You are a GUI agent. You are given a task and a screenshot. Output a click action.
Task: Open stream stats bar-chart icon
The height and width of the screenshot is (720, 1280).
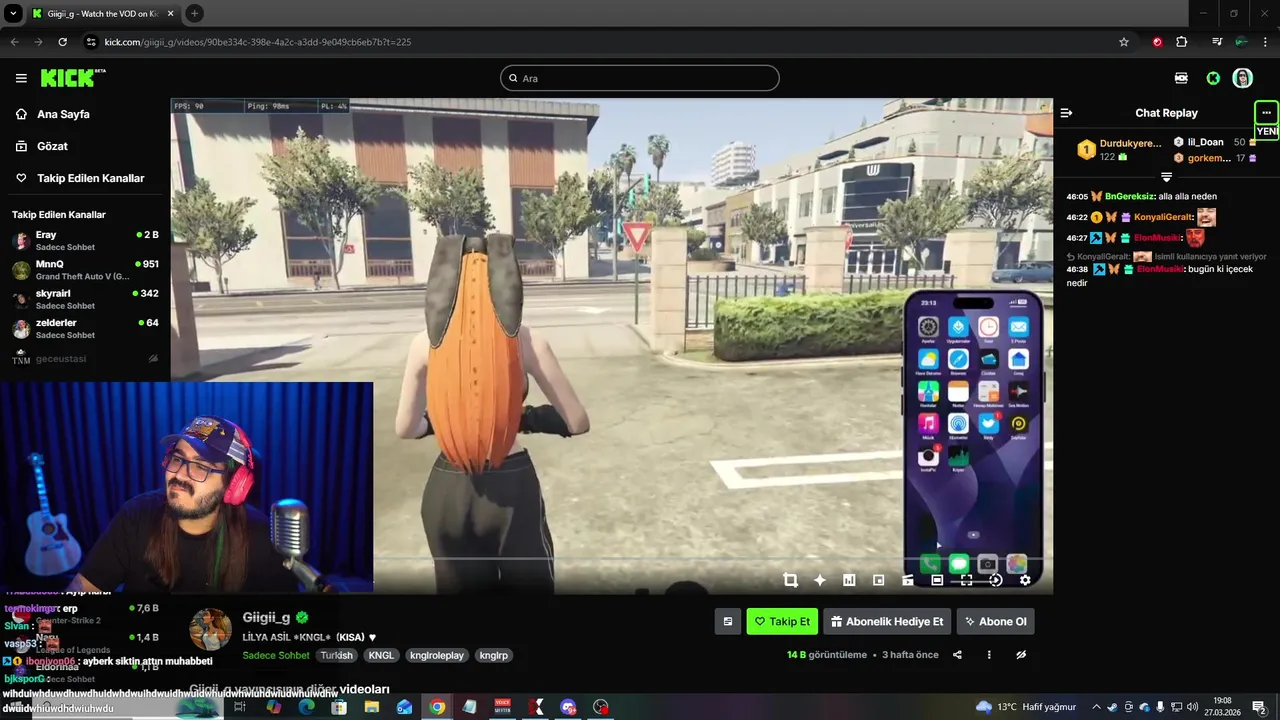pos(849,580)
